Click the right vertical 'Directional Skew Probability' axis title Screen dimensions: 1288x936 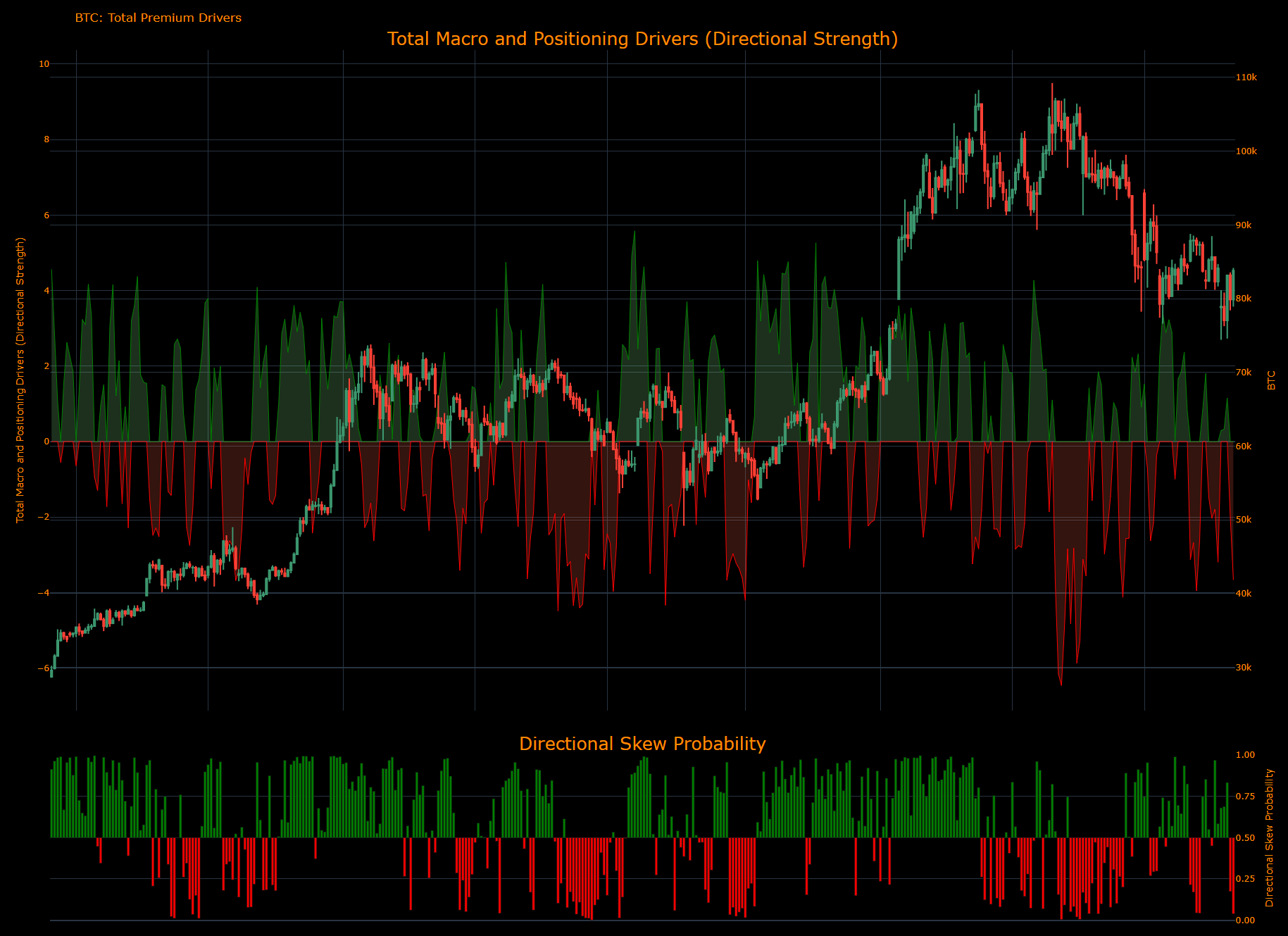point(1270,837)
